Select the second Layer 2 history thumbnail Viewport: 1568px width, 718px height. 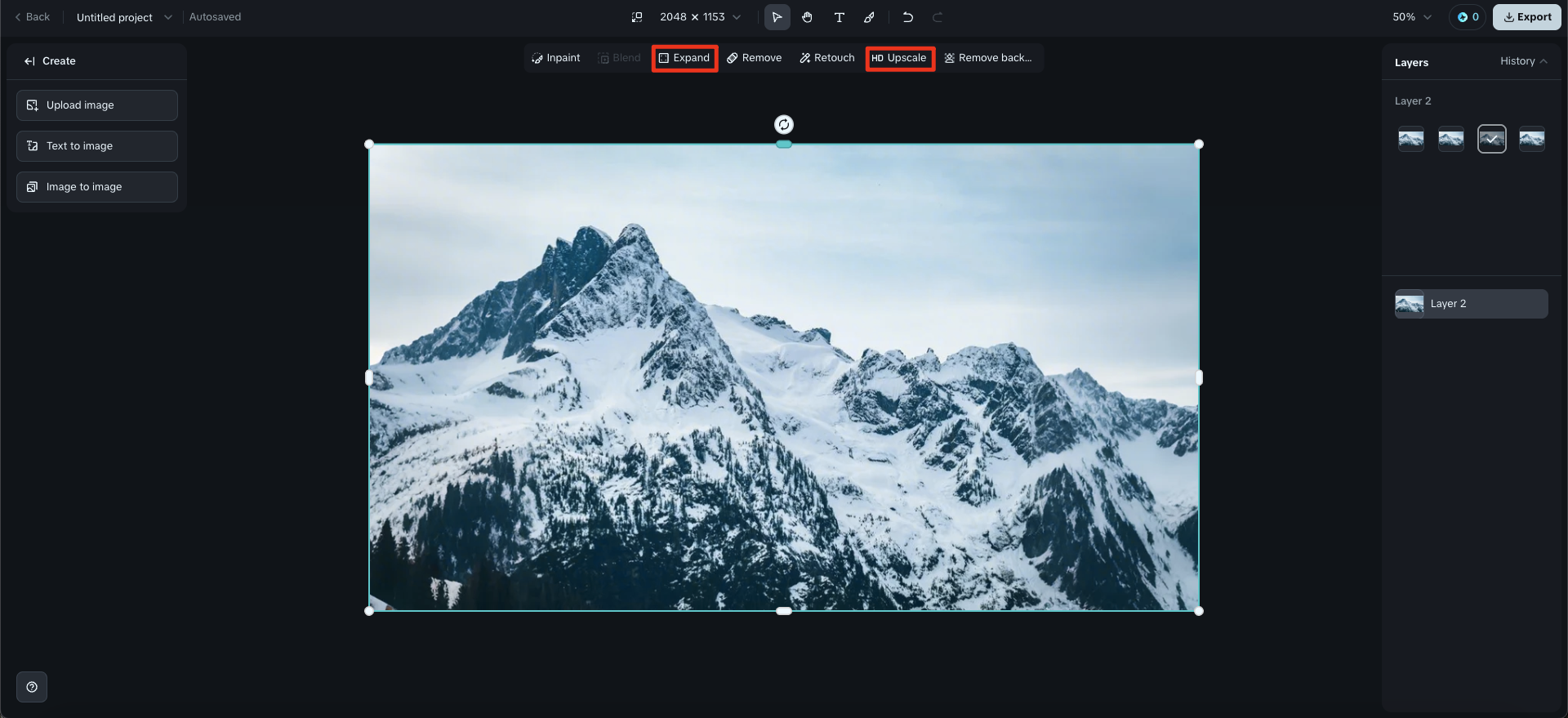click(1451, 140)
